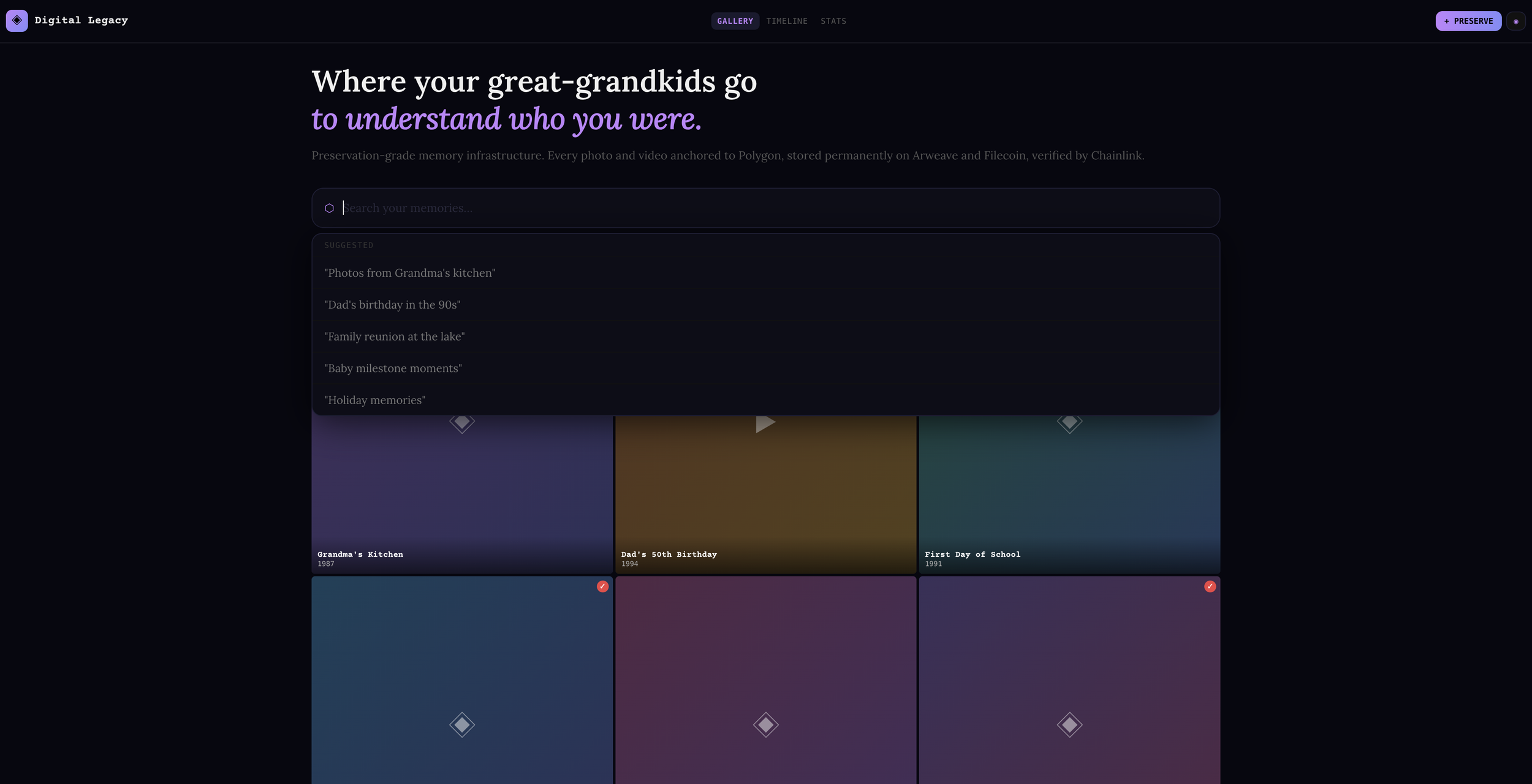Switch to the Timeline tab
This screenshot has width=1532, height=784.
pos(786,21)
